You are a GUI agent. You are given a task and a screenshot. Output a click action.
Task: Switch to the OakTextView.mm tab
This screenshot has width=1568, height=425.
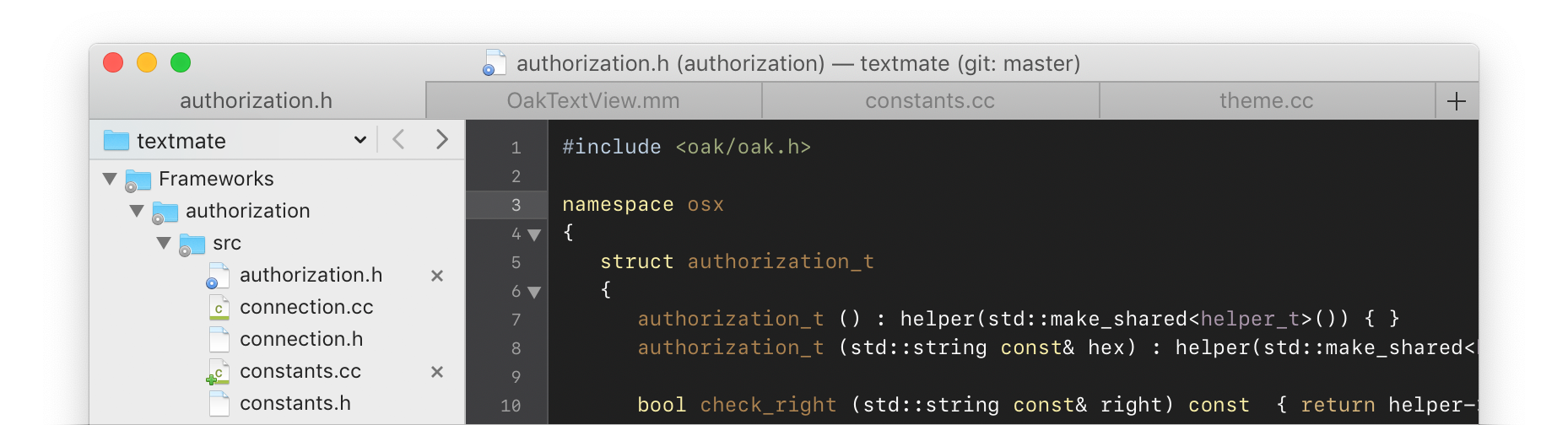pos(593,101)
